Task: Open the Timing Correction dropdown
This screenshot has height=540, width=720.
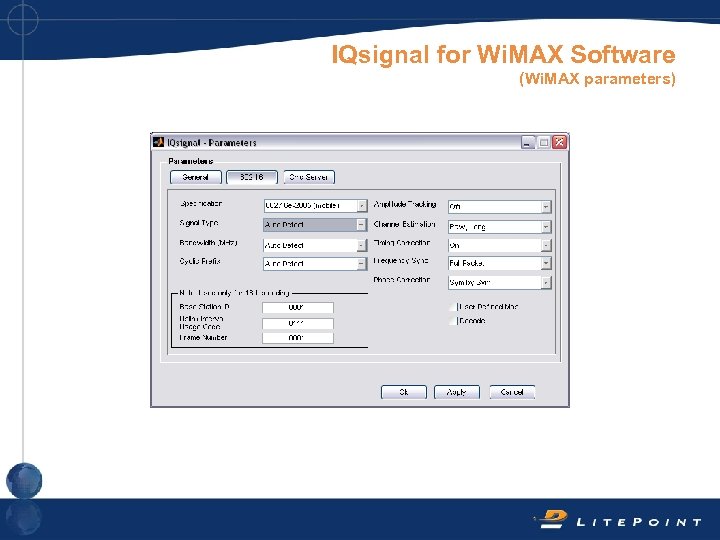Action: [500, 245]
